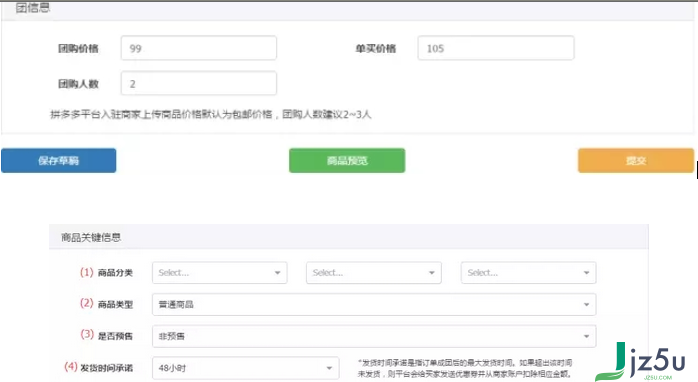Viewport: 698px width, 382px height.
Task: Click the 单买价格 input field showing 105
Action: pos(495,48)
